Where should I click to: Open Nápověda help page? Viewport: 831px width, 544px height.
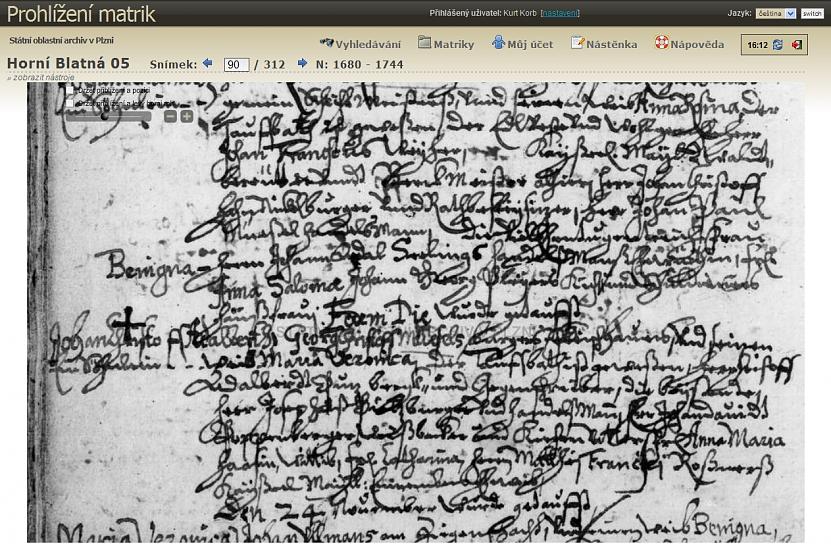[x=689, y=44]
